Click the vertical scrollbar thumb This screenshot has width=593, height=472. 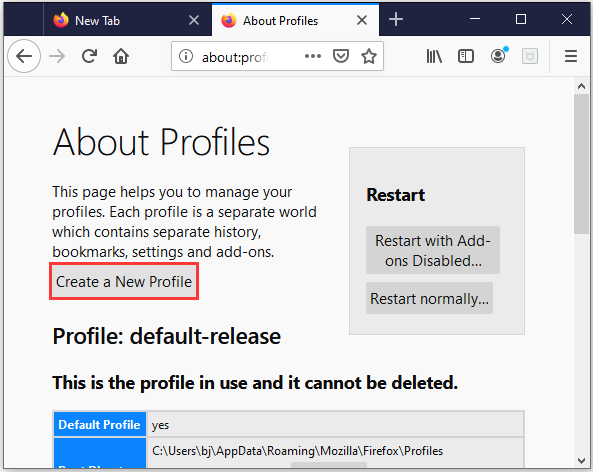coord(581,164)
